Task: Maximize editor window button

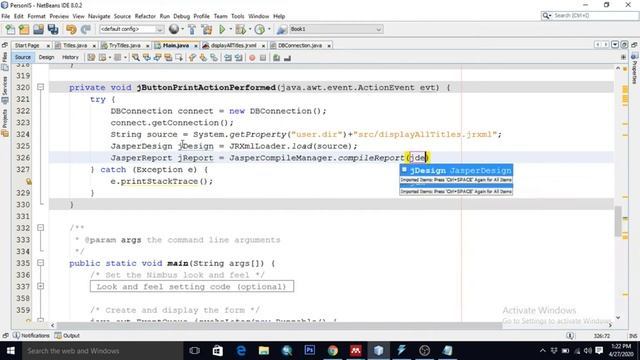Action: point(624,45)
